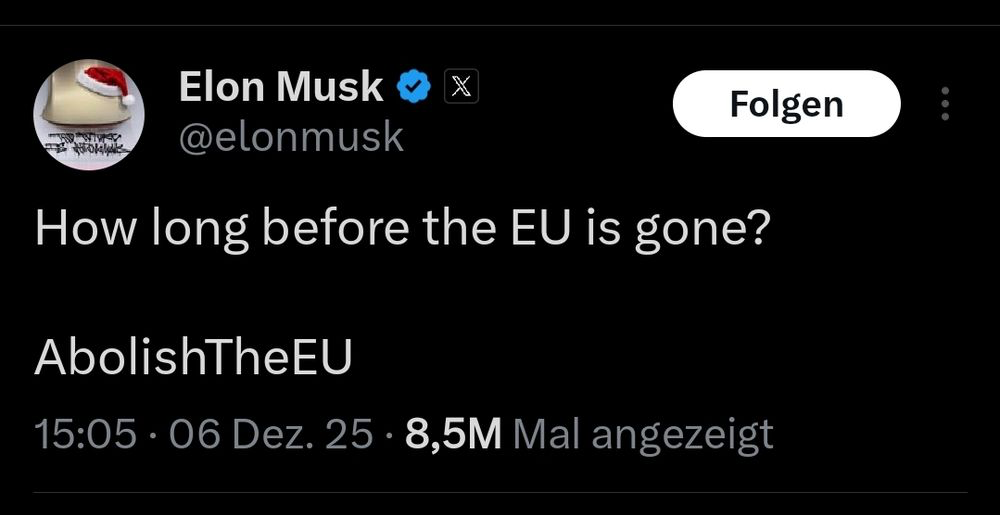Click the divider line above the tweet
This screenshot has width=1000, height=515.
[500, 25]
